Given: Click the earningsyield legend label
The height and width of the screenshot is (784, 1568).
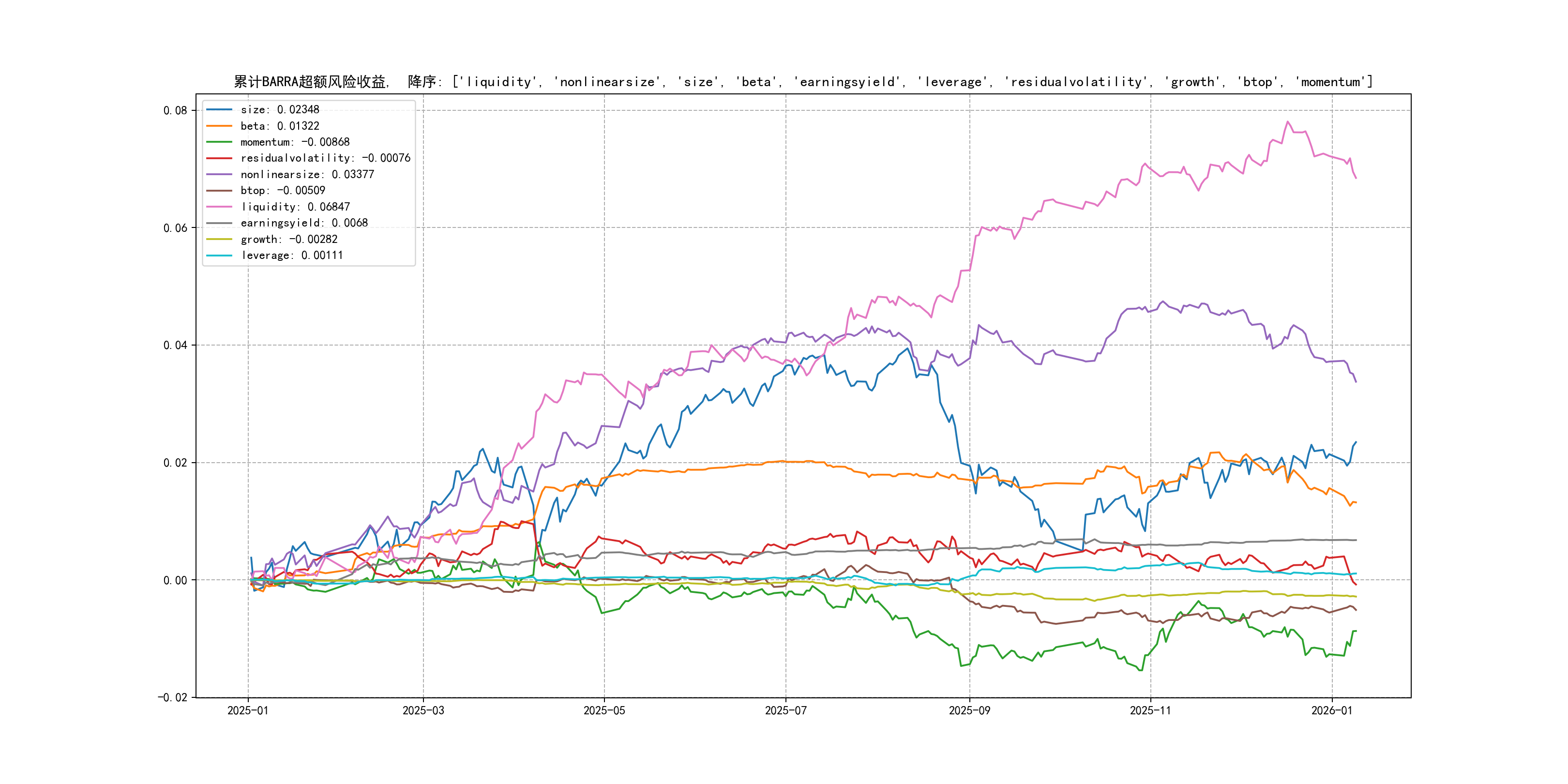Looking at the screenshot, I should (304, 223).
